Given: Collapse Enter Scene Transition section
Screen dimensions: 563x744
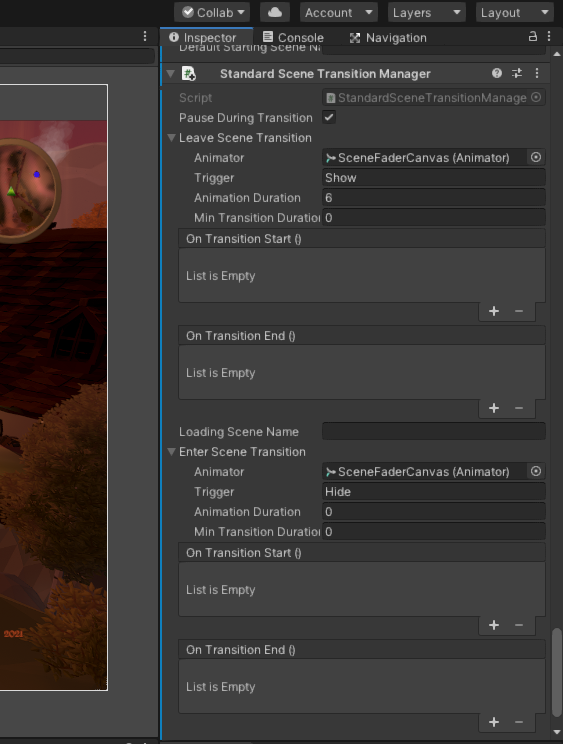Looking at the screenshot, I should [172, 452].
